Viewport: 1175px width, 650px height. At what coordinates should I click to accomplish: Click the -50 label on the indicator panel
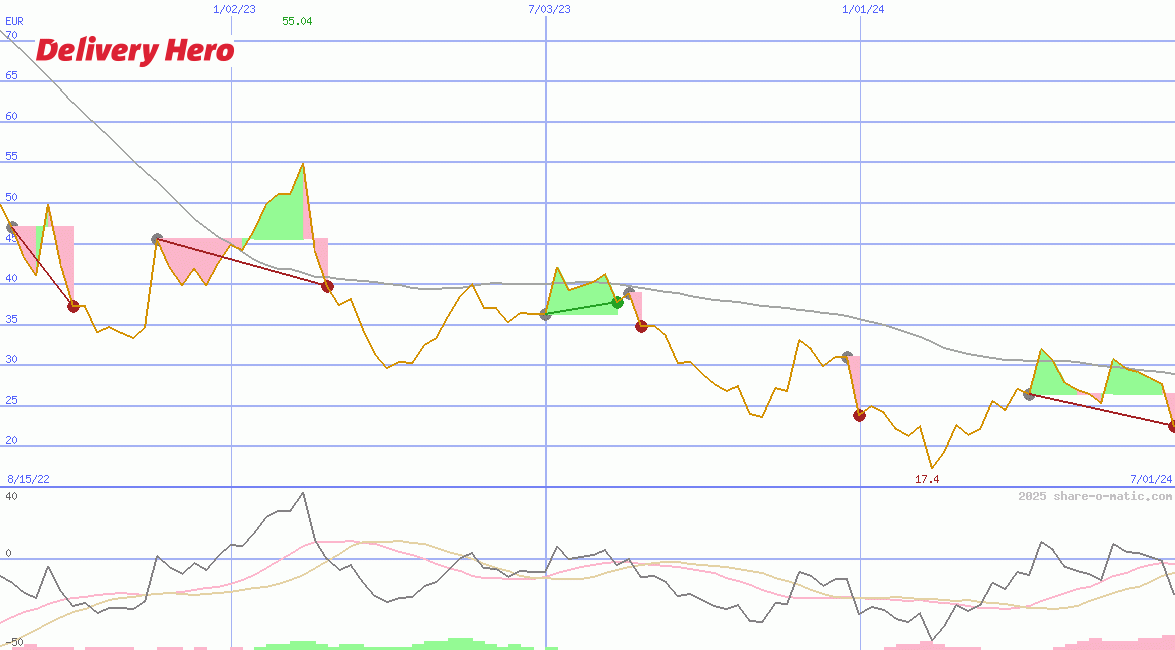point(14,643)
